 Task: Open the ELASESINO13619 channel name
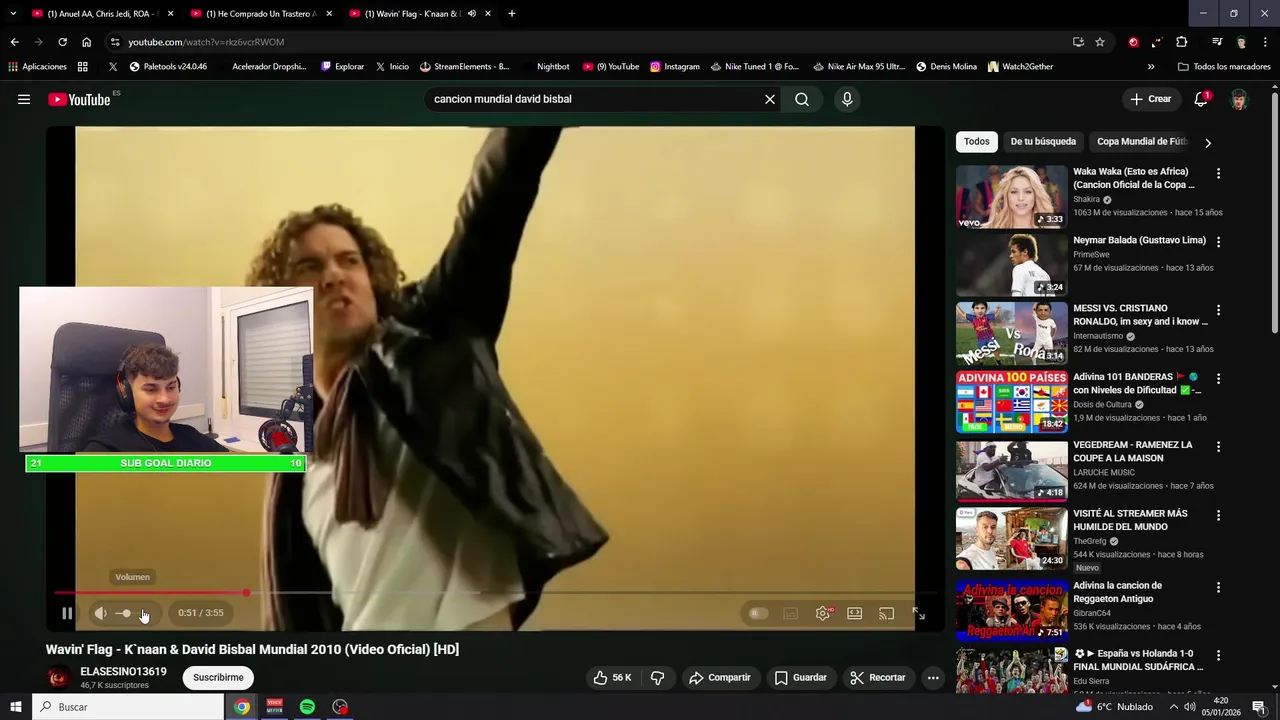click(x=123, y=672)
